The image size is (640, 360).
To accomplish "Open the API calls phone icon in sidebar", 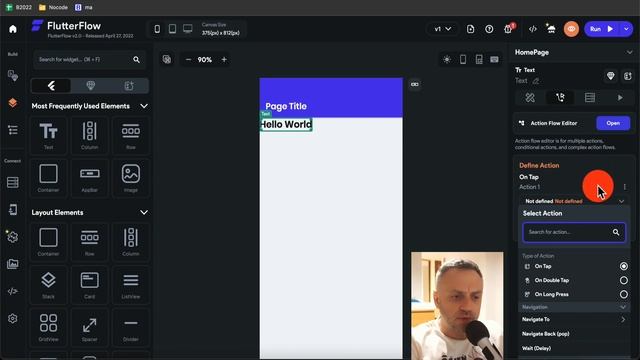I will (13, 209).
